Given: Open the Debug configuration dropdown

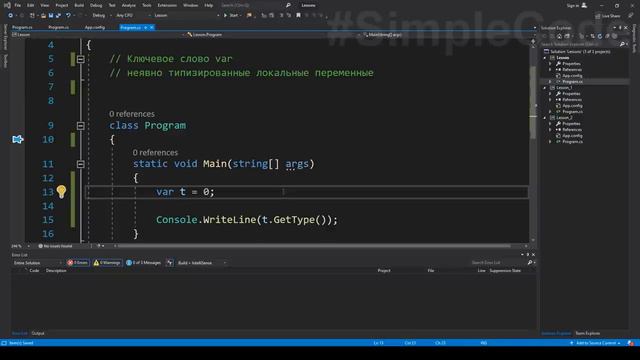Looking at the screenshot, I should [101, 16].
